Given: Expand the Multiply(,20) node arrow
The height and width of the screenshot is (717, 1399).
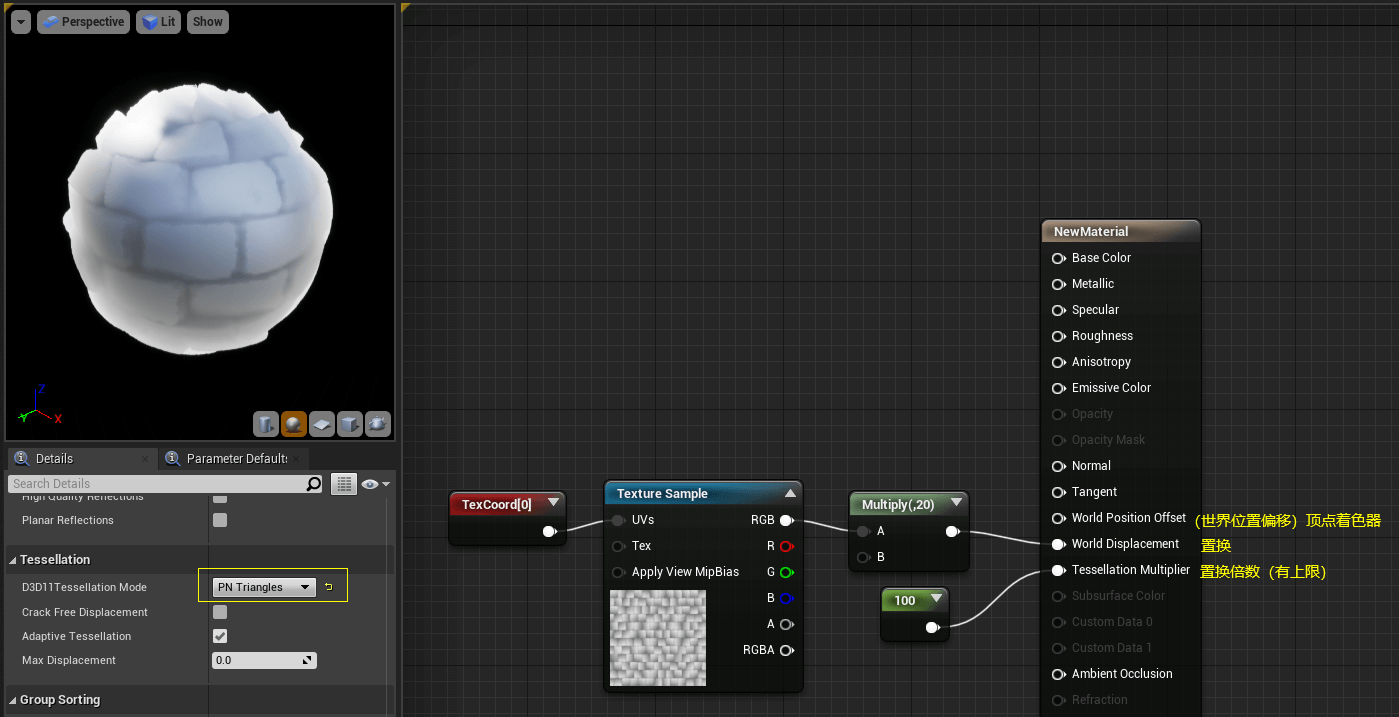Looking at the screenshot, I should tap(956, 503).
